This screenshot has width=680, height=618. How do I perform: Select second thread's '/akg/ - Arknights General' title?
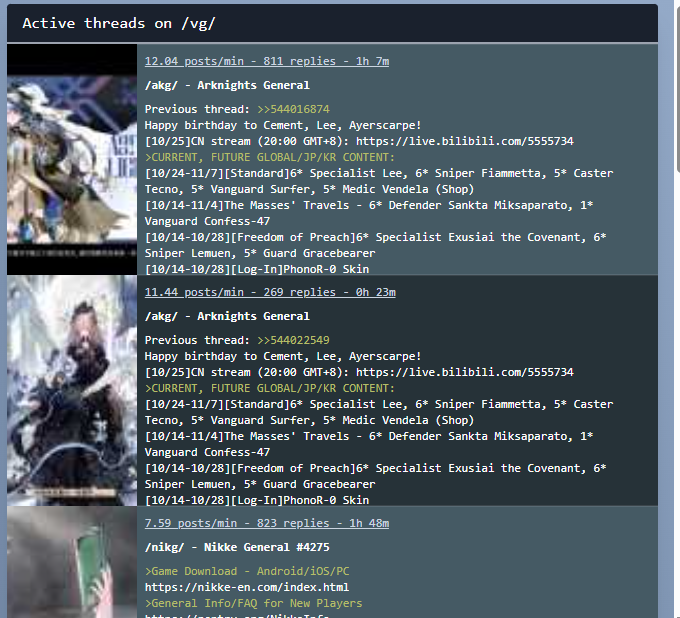(x=227, y=317)
